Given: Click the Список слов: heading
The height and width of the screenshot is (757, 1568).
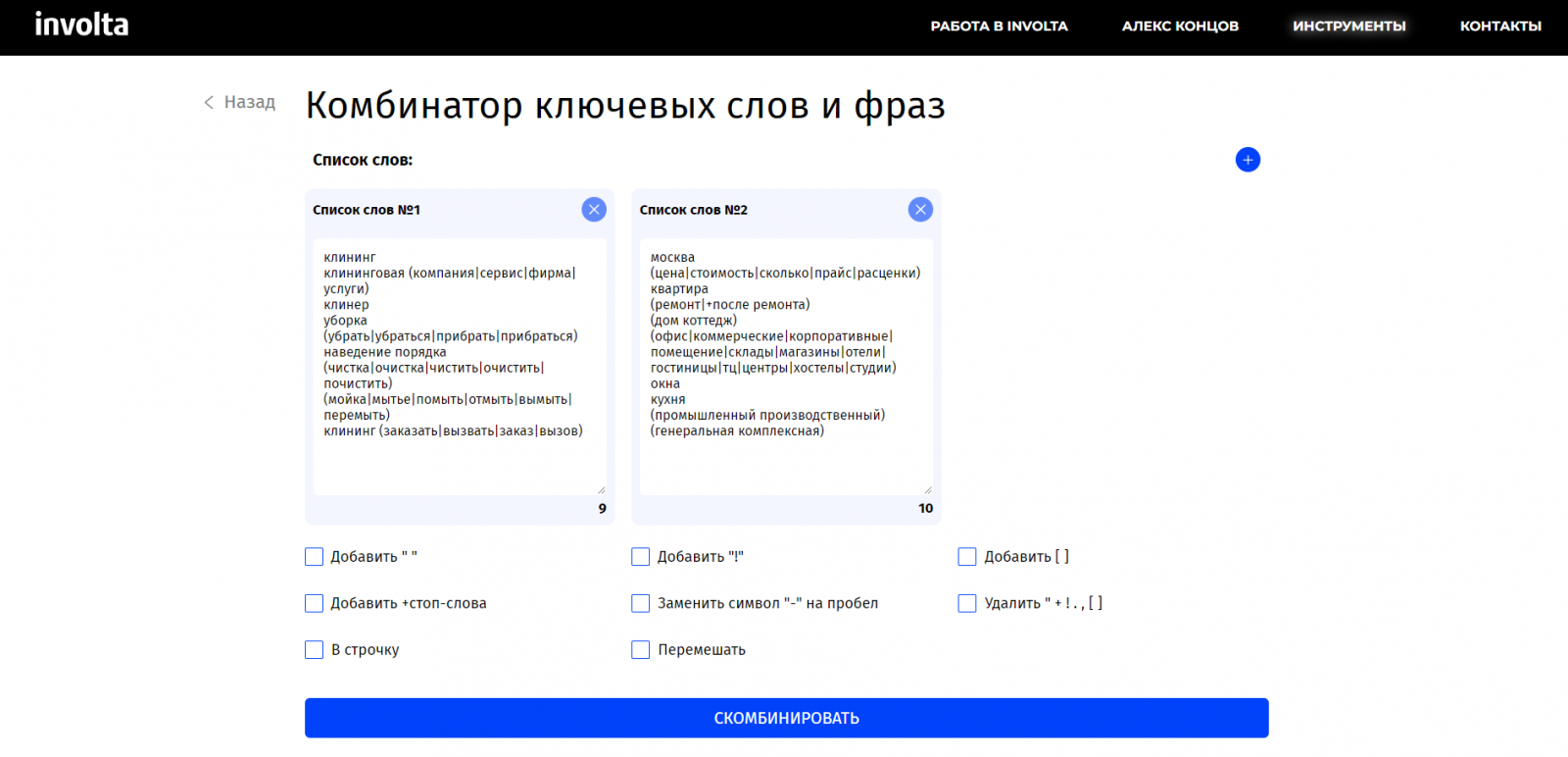Looking at the screenshot, I should coord(363,160).
